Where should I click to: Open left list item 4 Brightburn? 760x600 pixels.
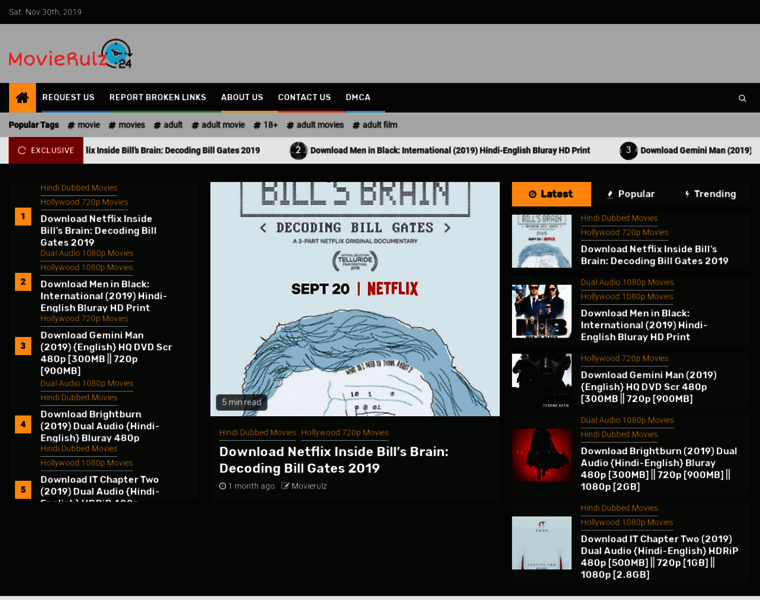(x=100, y=426)
